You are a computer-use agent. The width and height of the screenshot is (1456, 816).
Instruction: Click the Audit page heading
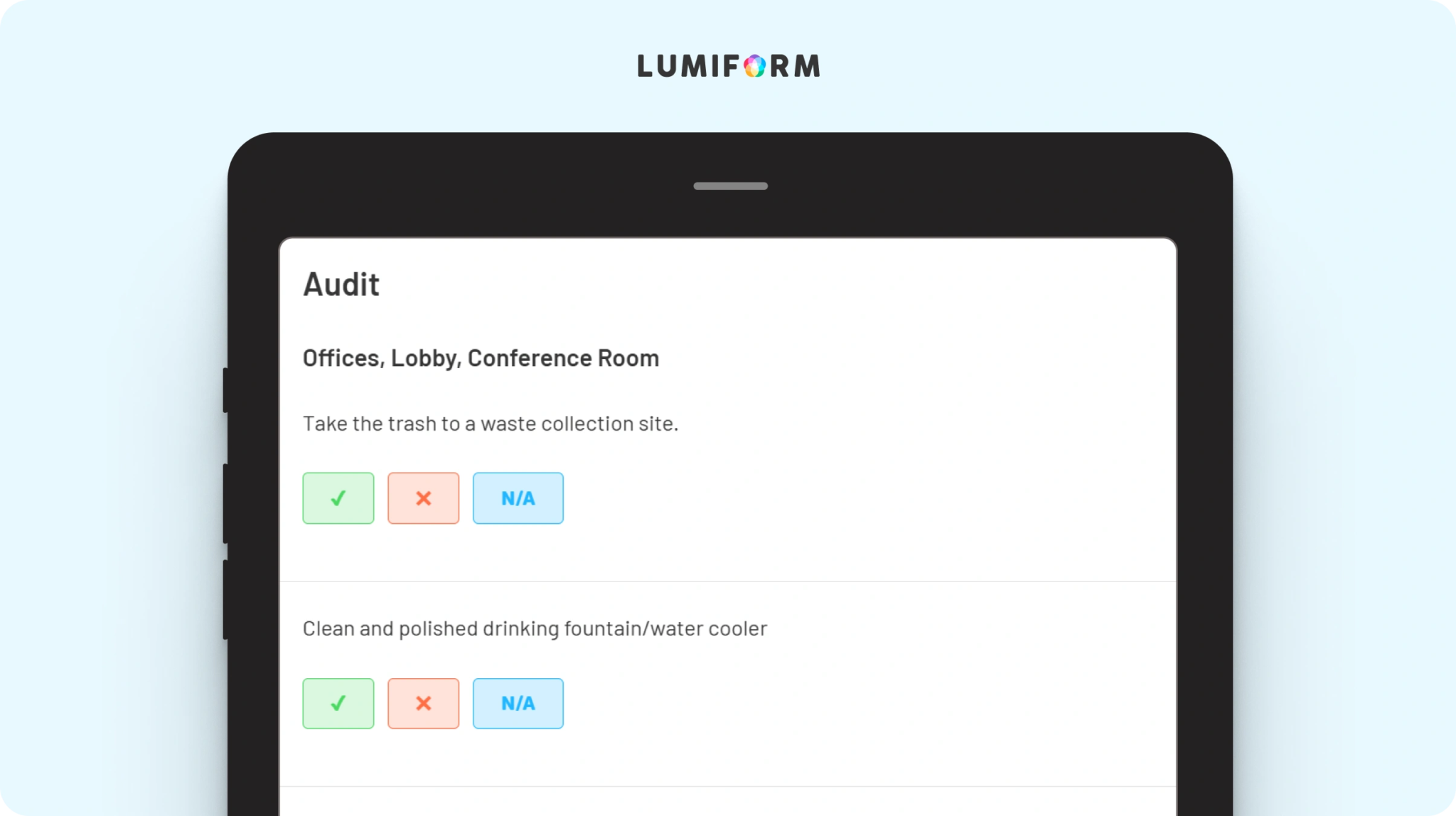341,284
